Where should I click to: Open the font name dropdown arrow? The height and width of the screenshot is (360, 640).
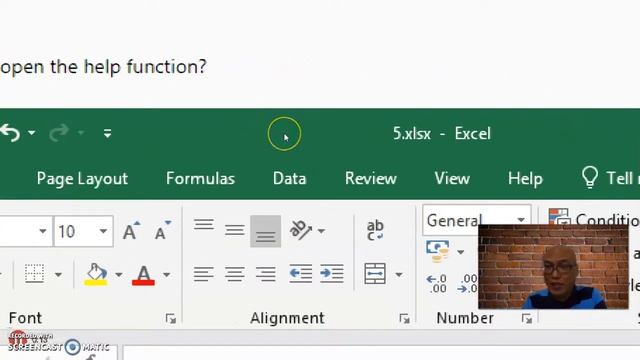42,231
